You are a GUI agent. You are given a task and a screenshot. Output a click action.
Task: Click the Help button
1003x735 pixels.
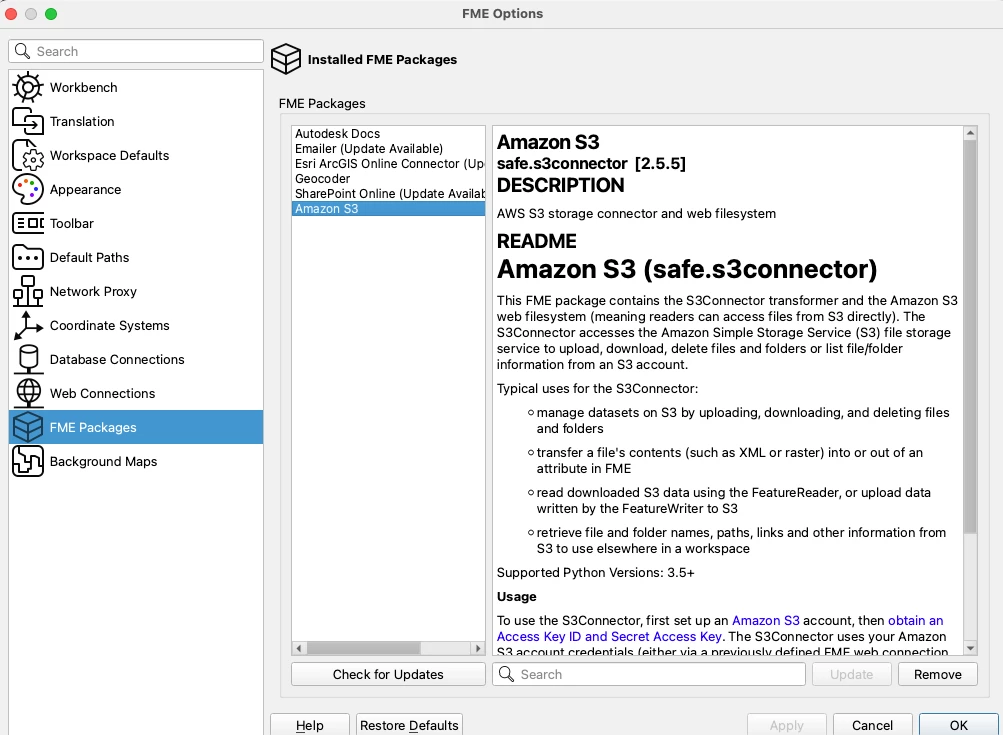click(x=310, y=725)
